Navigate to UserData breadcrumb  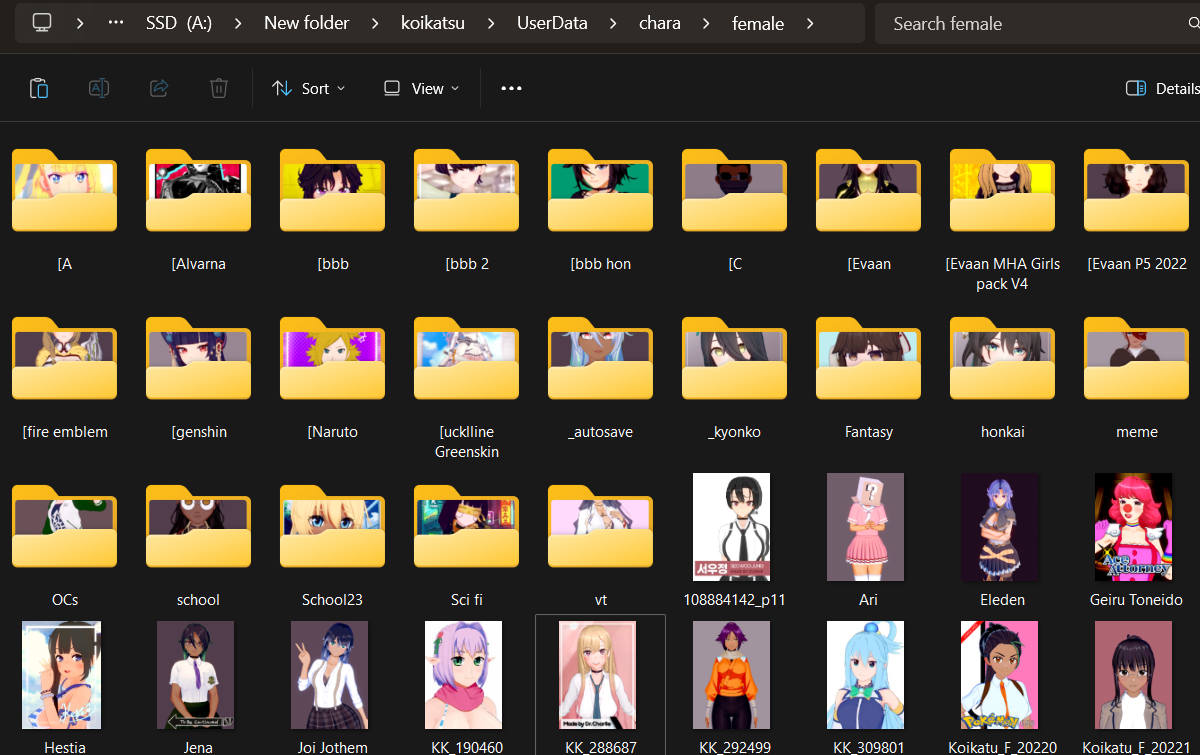coord(552,22)
